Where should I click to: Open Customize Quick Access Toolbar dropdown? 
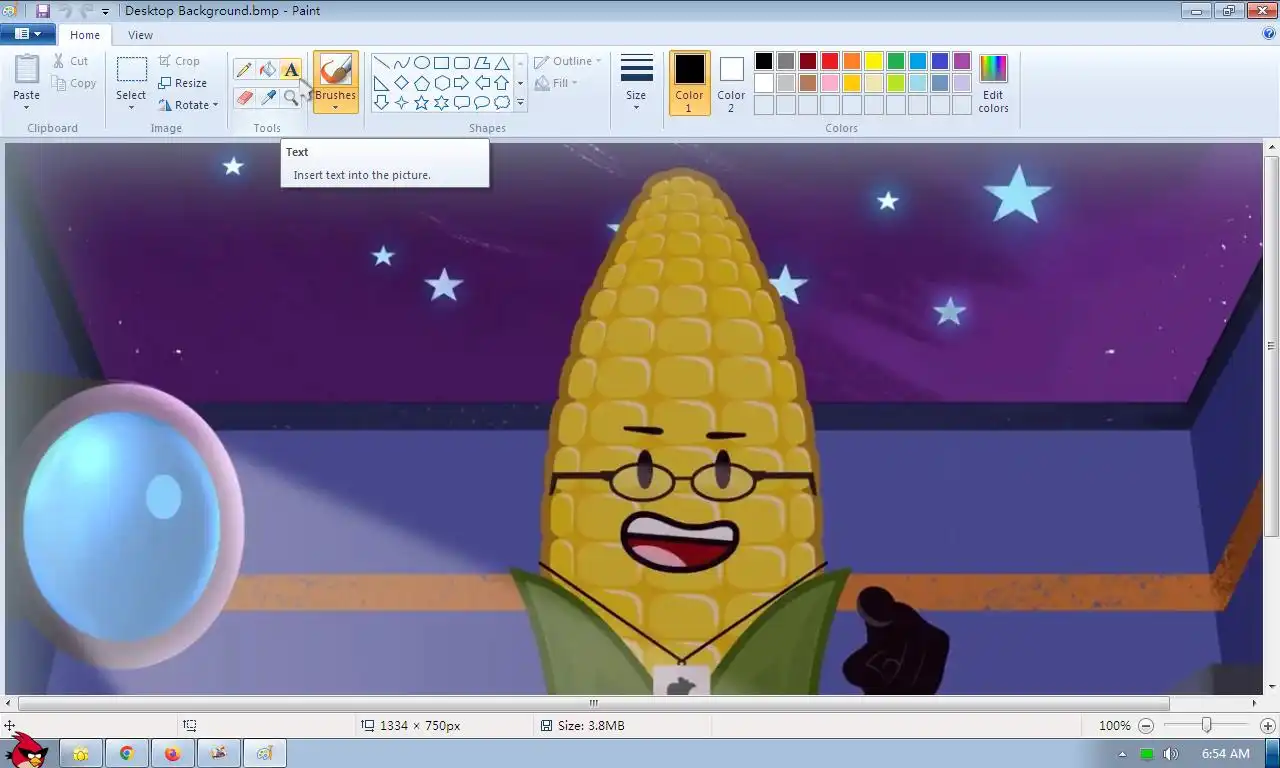pos(105,11)
